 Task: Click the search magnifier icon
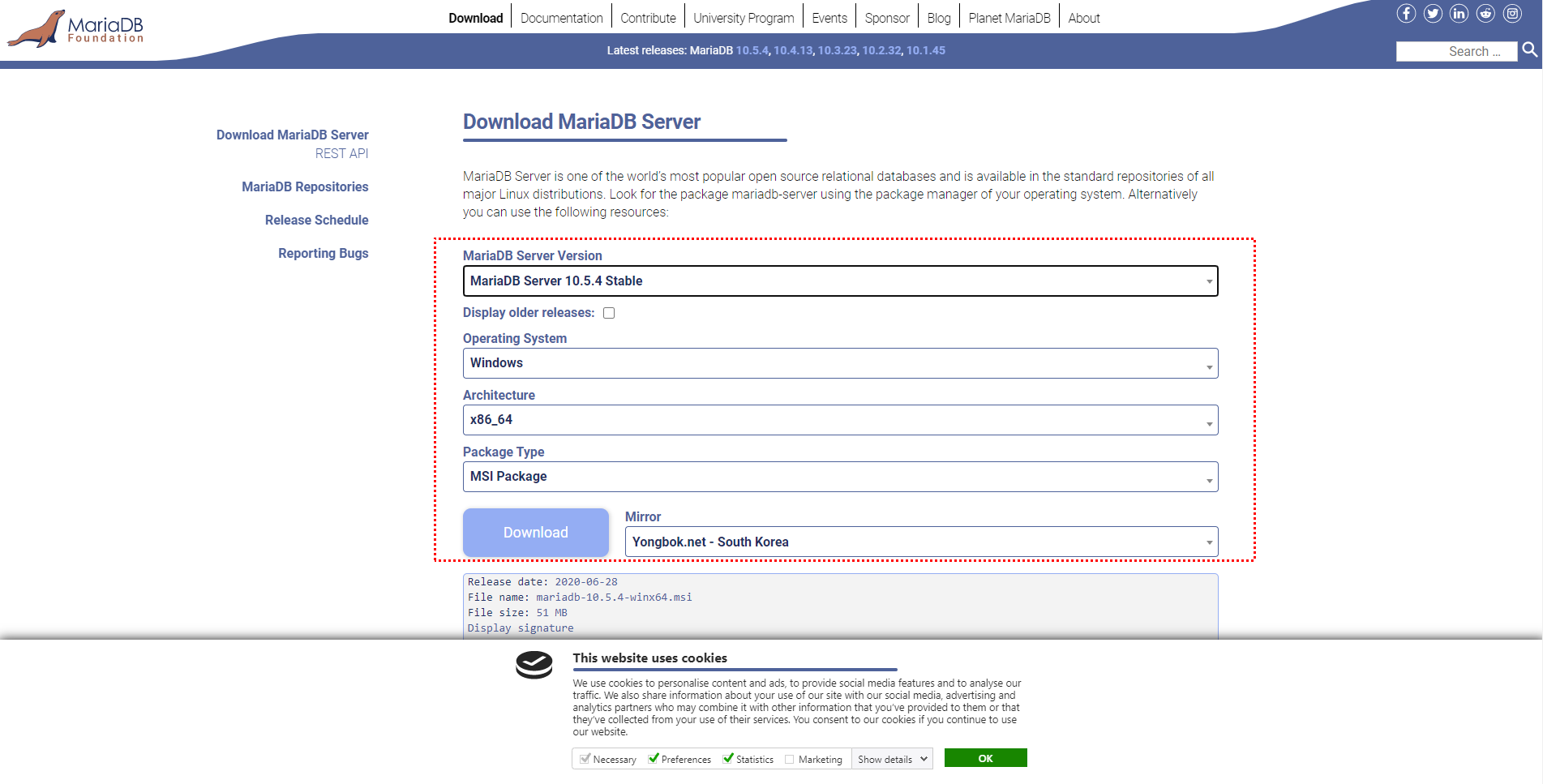pos(1529,50)
